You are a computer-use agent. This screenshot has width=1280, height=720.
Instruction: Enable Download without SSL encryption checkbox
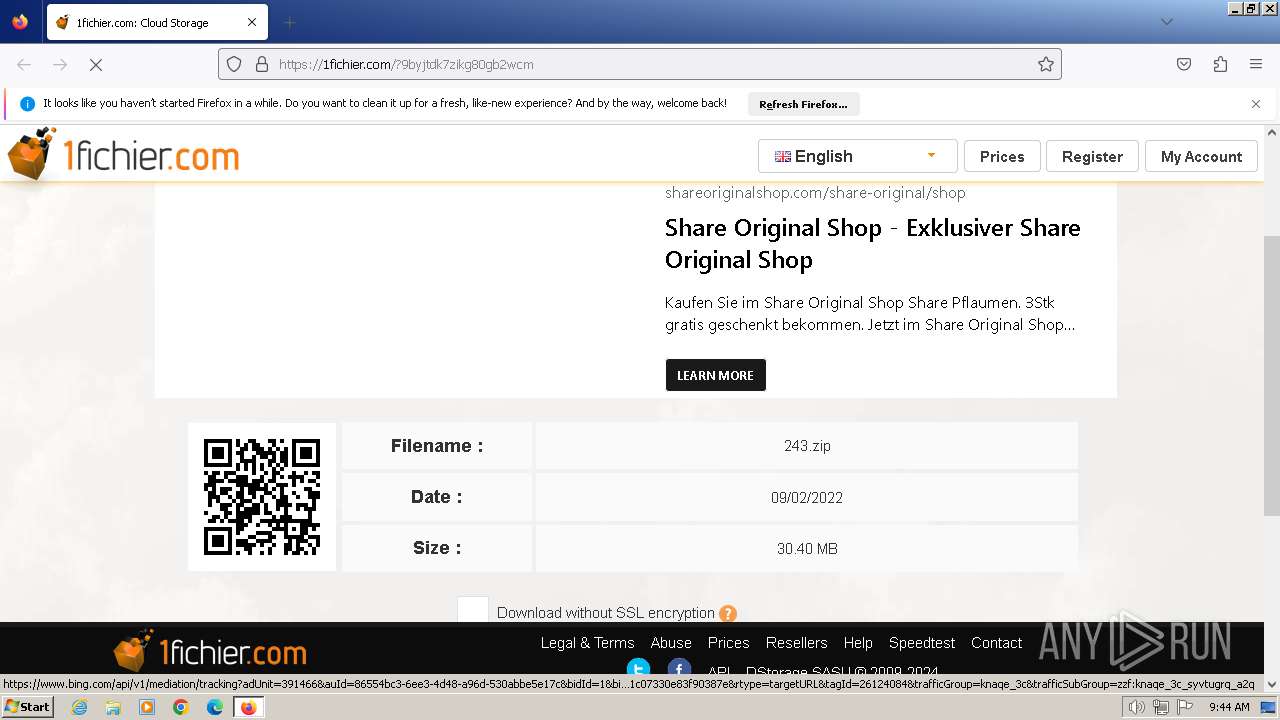point(473,611)
